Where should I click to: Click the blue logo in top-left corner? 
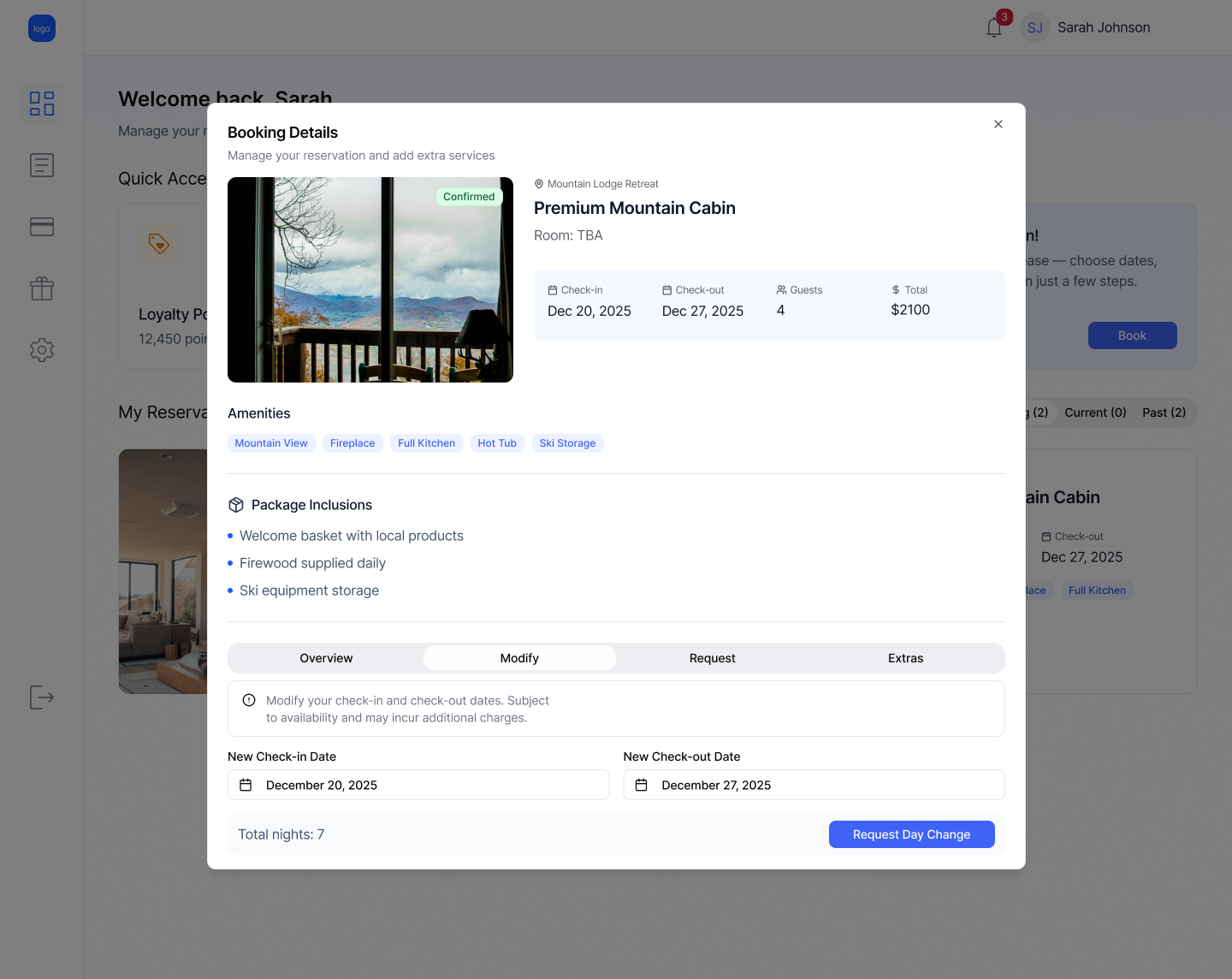42,28
